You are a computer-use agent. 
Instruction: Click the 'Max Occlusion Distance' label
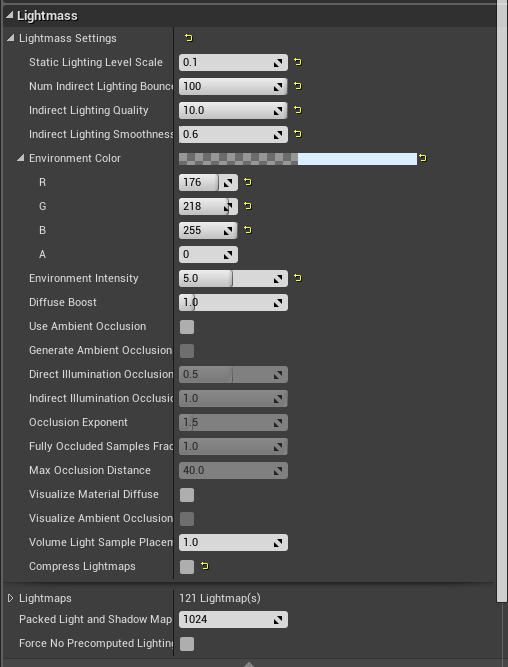click(x=90, y=470)
